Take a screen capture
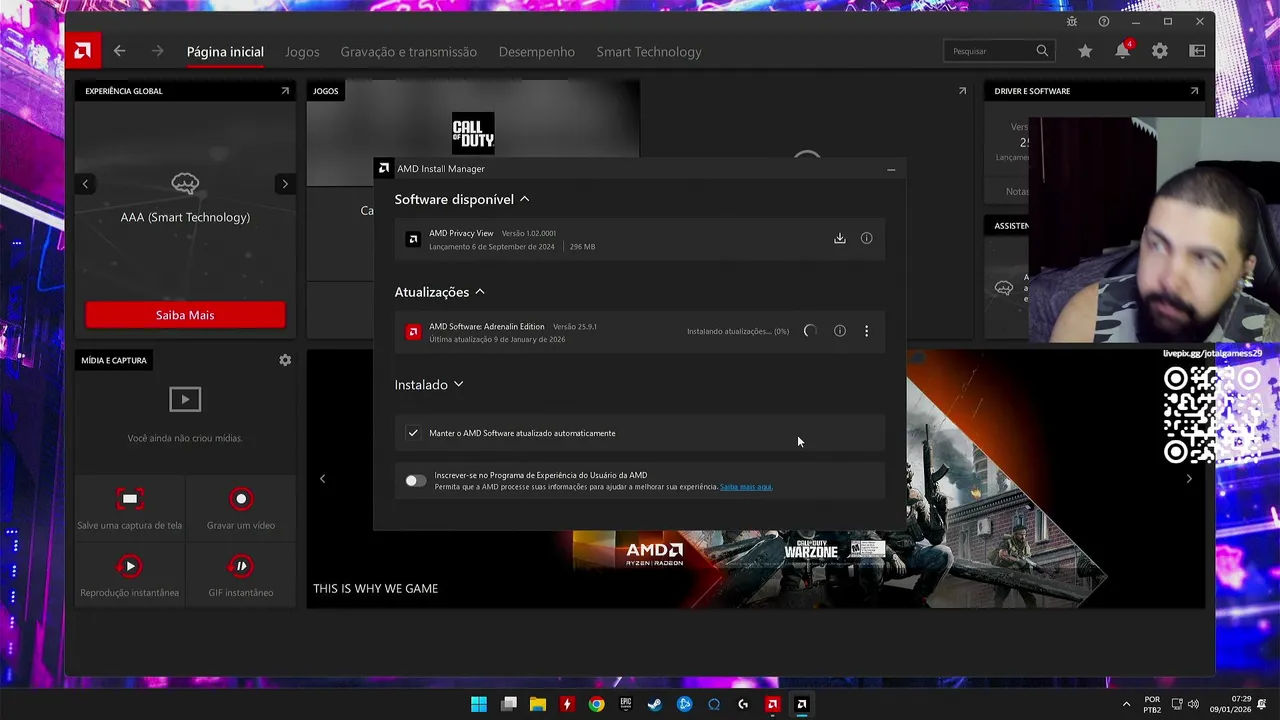 point(129,508)
